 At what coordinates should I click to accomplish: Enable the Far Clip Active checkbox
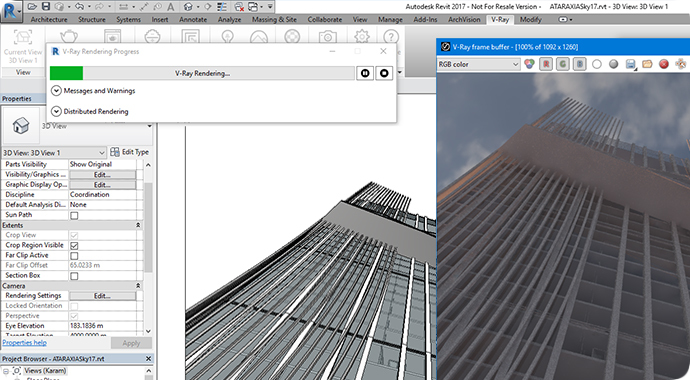click(x=74, y=256)
